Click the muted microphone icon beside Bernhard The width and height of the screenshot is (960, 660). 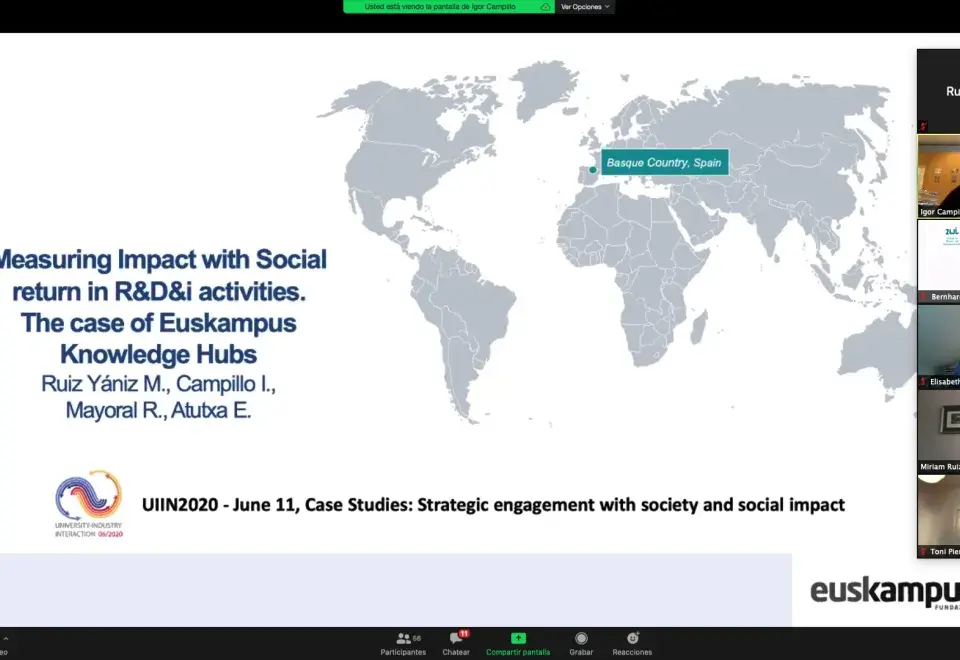[924, 297]
